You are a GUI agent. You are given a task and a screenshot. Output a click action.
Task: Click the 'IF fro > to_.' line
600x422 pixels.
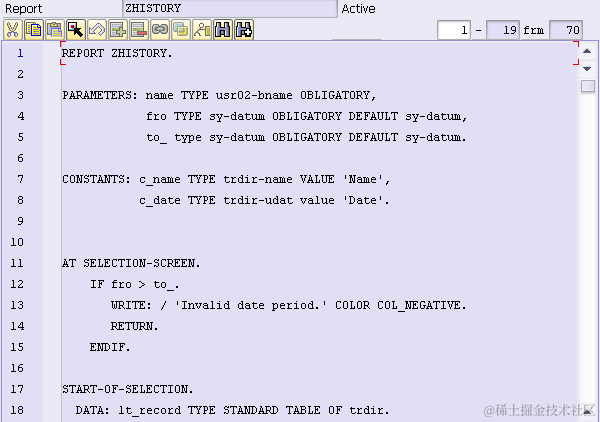(135, 284)
